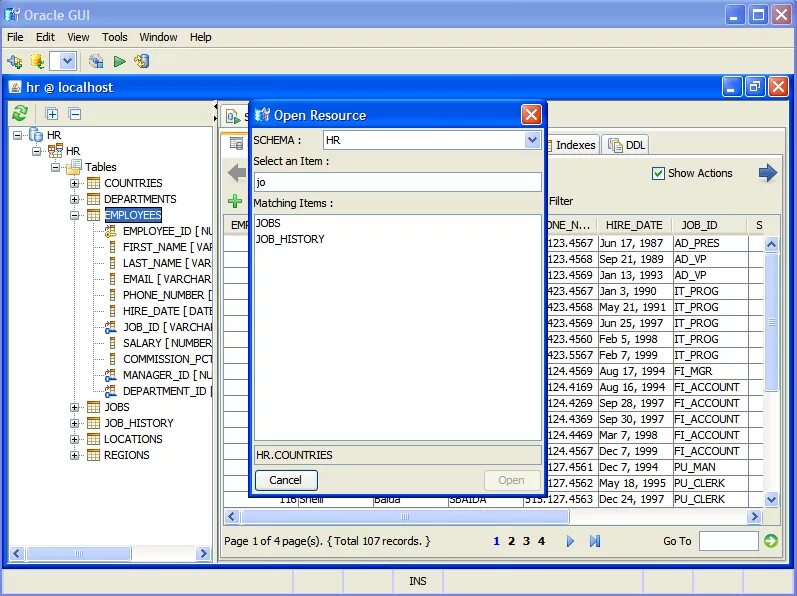Click the Open Resource gears toolbar icon
Viewport: 797px width, 596px height.
[x=96, y=61]
